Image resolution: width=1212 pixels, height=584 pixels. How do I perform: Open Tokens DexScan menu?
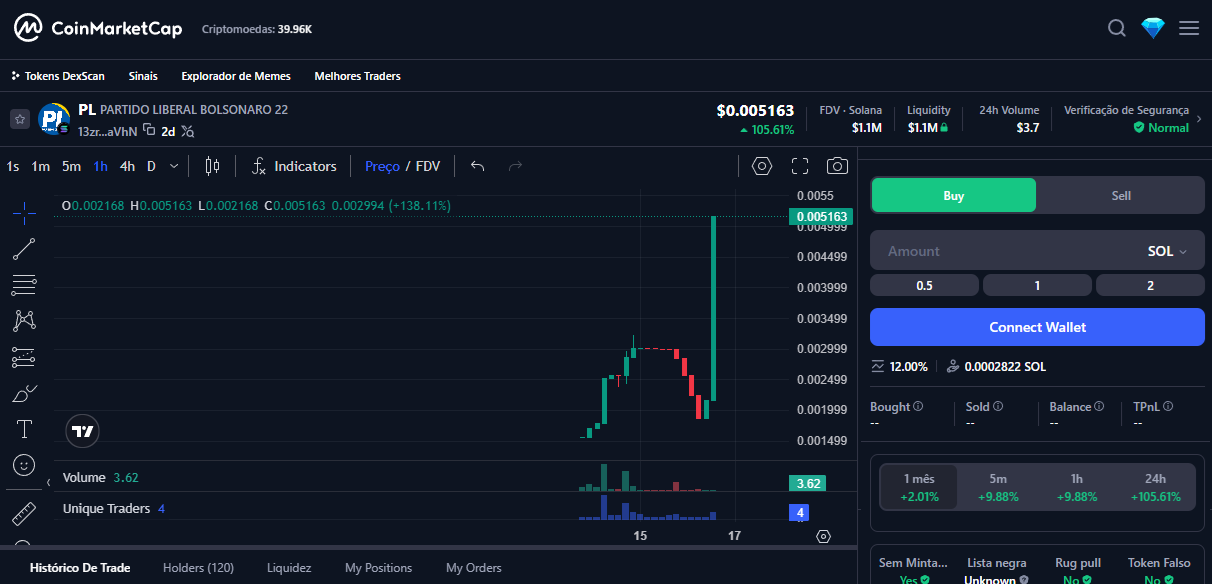[x=58, y=76]
